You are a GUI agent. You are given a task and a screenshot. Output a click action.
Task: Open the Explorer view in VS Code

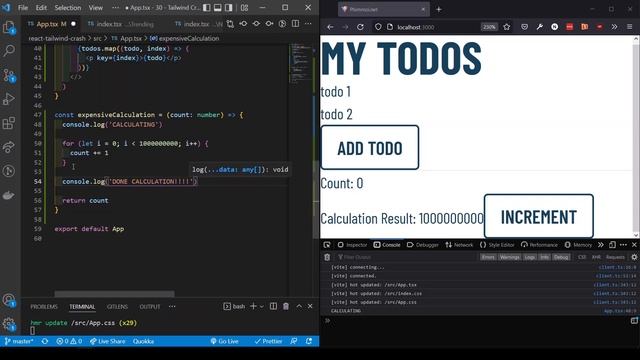click(x=9, y=27)
